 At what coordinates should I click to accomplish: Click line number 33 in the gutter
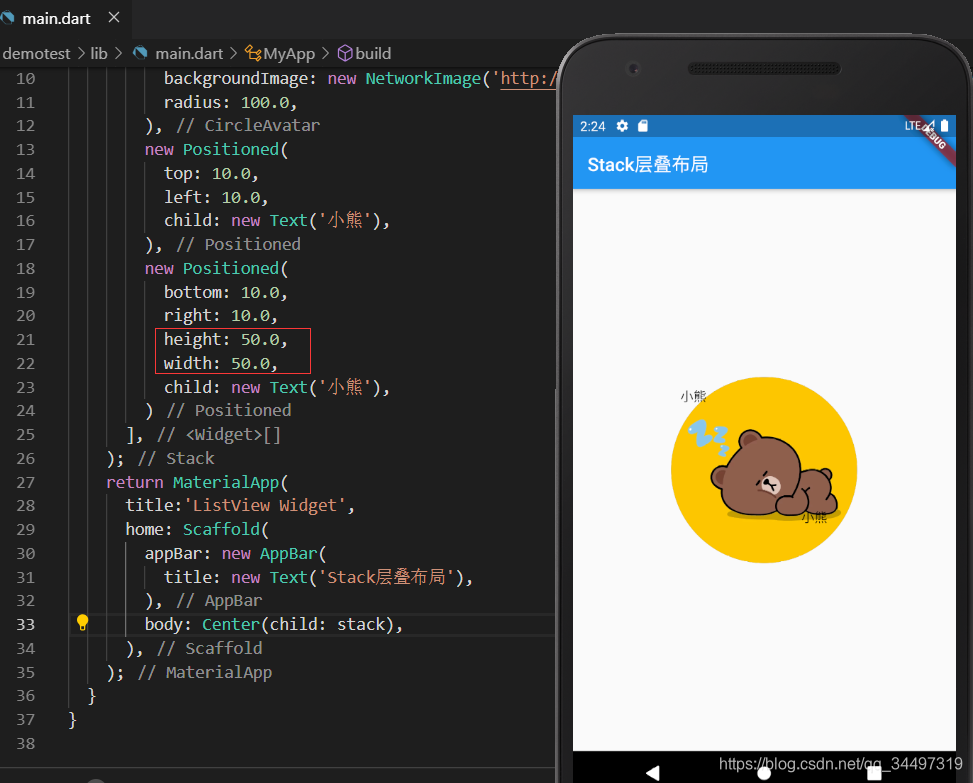coord(25,625)
